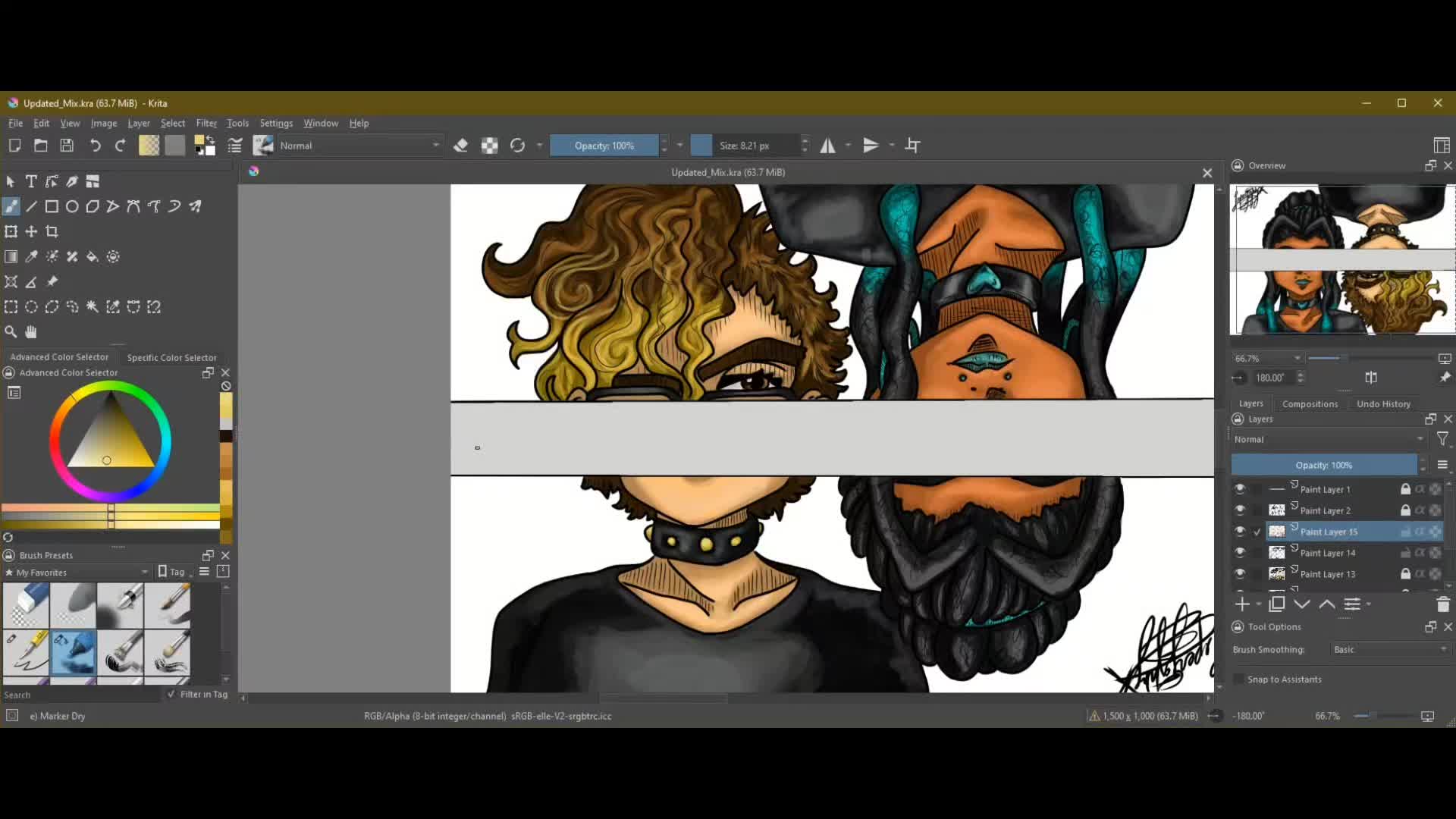Switch to the Undo History tab
1456x819 pixels.
1383,404
